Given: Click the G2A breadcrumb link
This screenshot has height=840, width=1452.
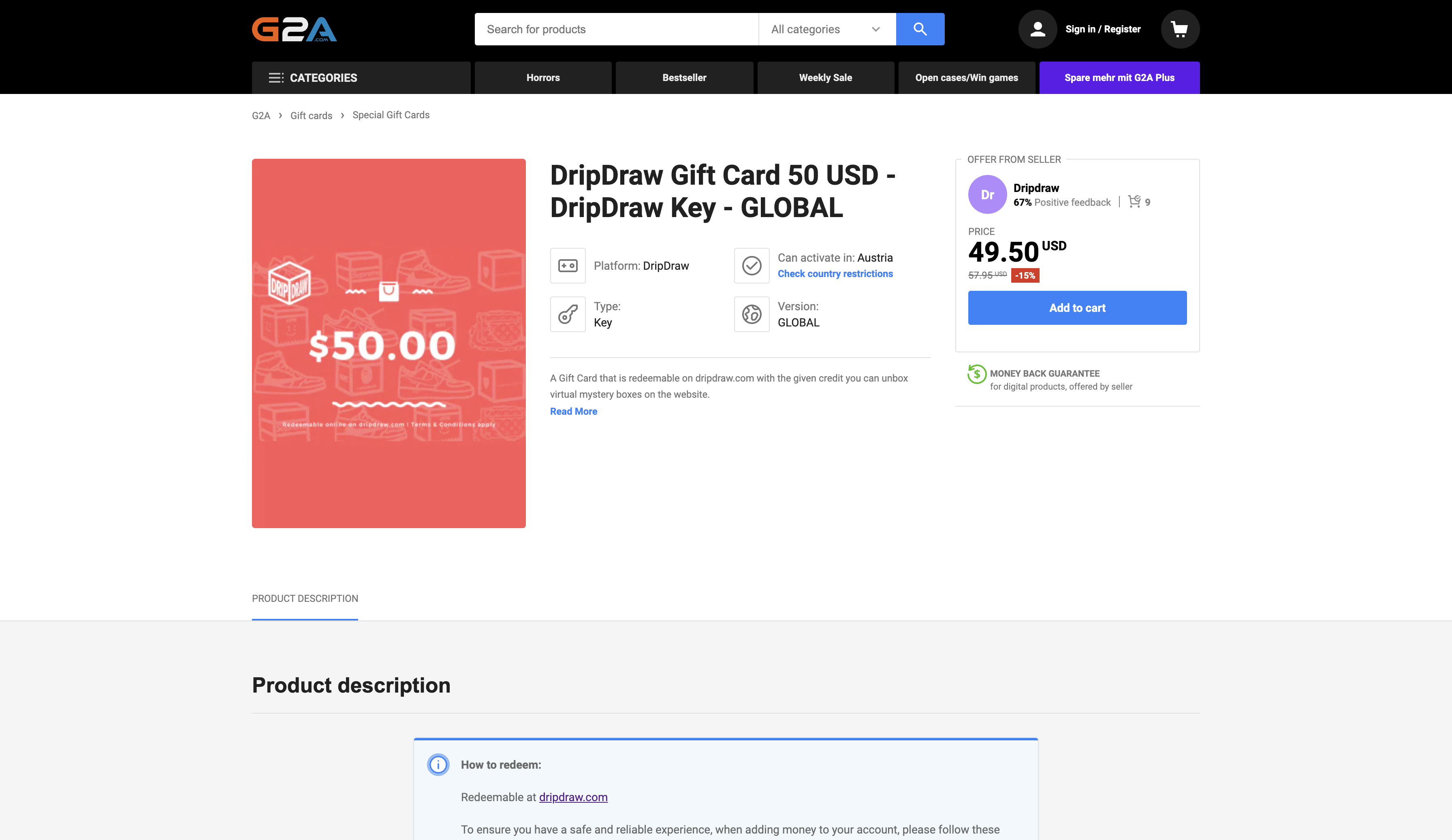Looking at the screenshot, I should (x=261, y=115).
